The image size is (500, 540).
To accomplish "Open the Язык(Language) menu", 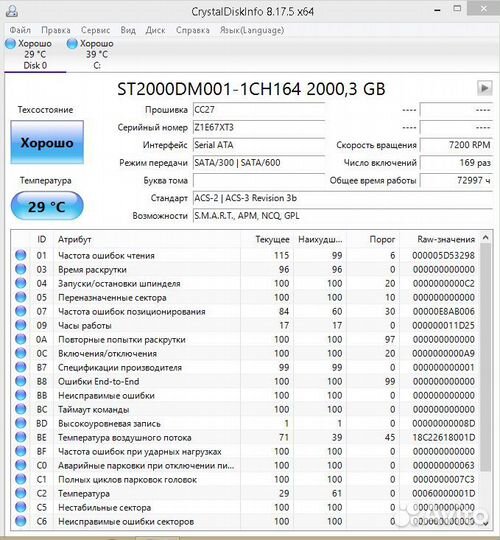I will tap(252, 30).
